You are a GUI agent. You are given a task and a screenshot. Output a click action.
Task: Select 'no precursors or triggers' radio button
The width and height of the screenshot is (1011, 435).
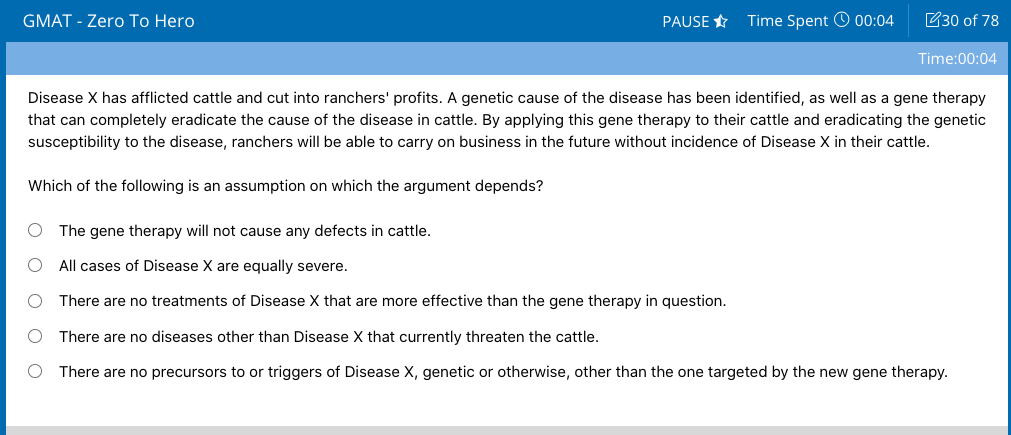[35, 372]
